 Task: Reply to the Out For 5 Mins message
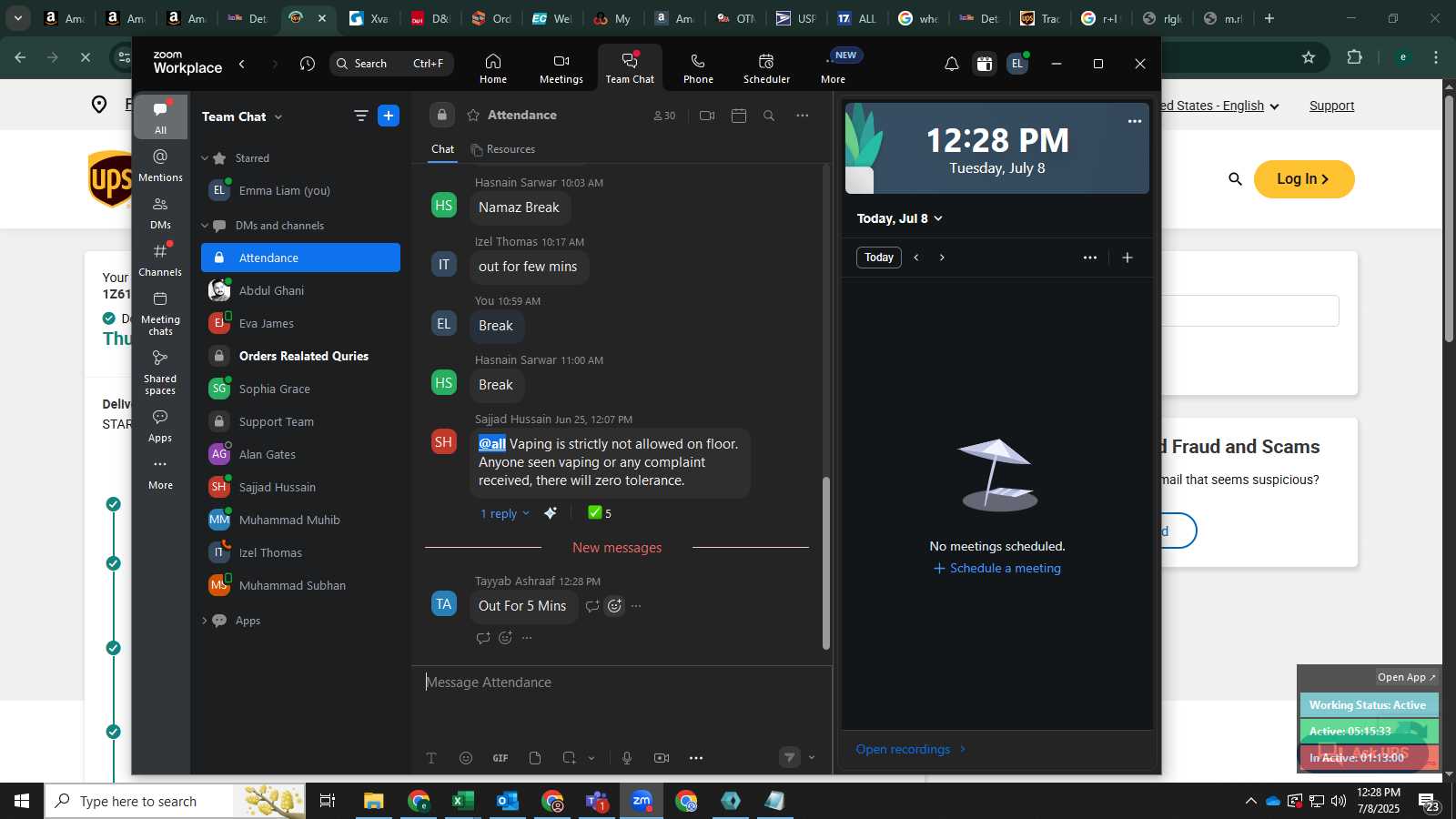click(x=592, y=606)
